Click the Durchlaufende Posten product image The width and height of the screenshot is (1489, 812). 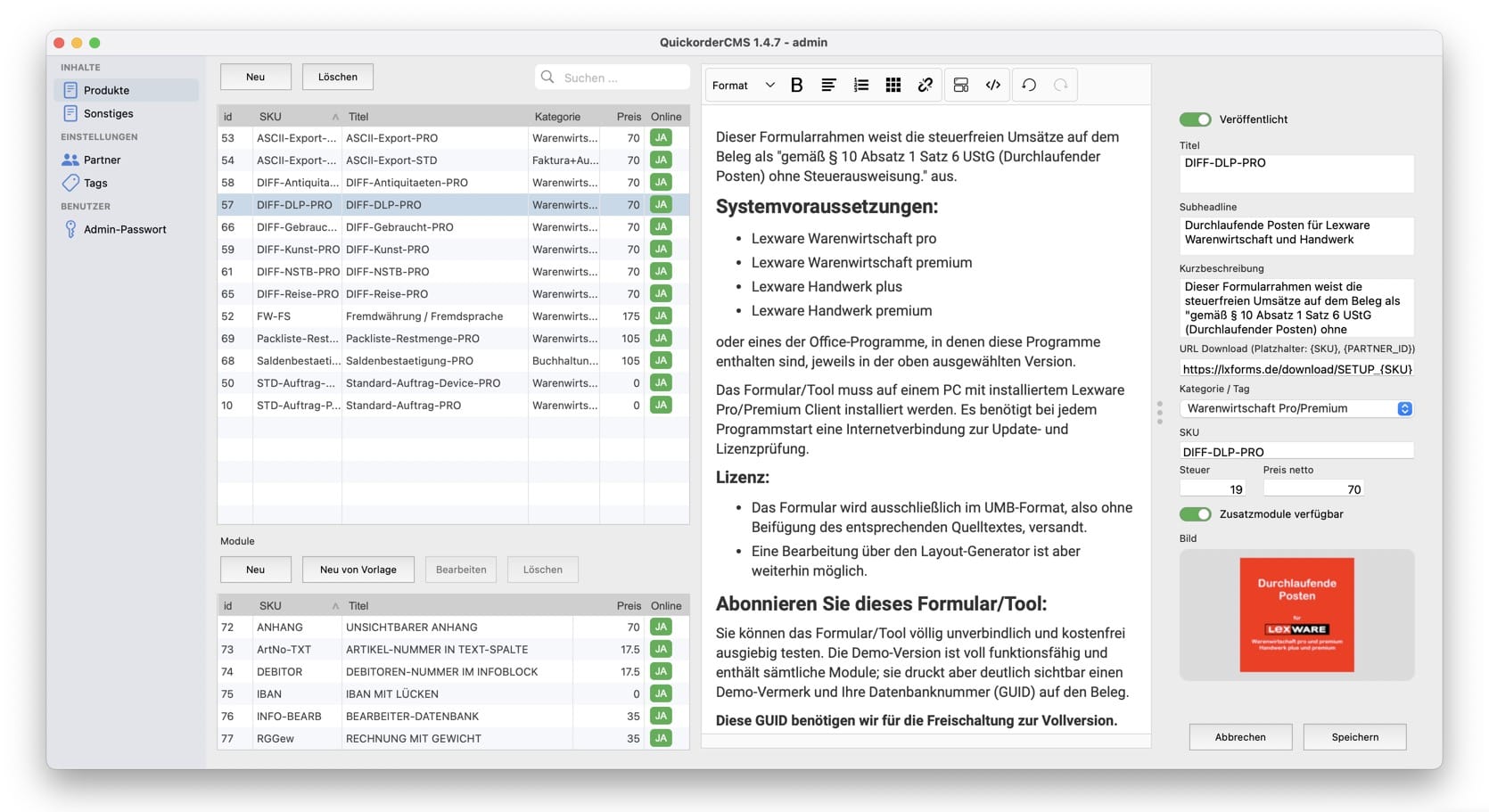pos(1296,615)
